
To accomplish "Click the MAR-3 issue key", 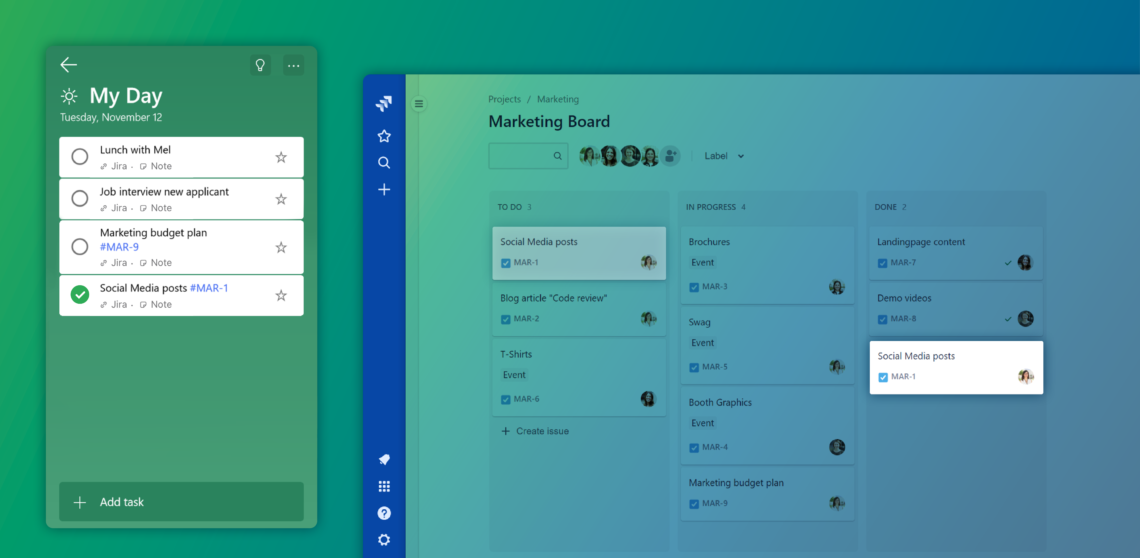I will point(715,287).
